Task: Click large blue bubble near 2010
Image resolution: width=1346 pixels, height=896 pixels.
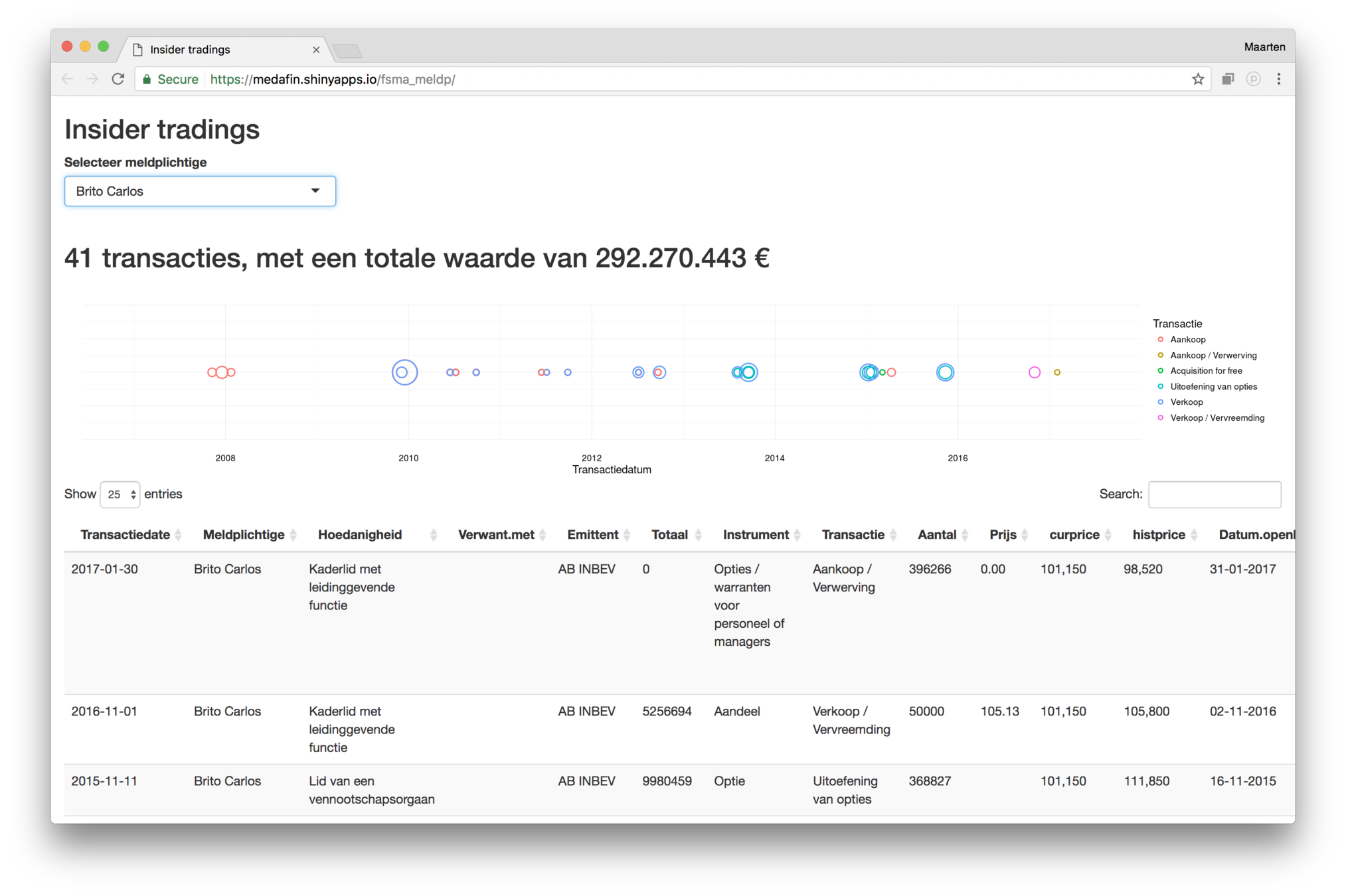Action: tap(404, 372)
